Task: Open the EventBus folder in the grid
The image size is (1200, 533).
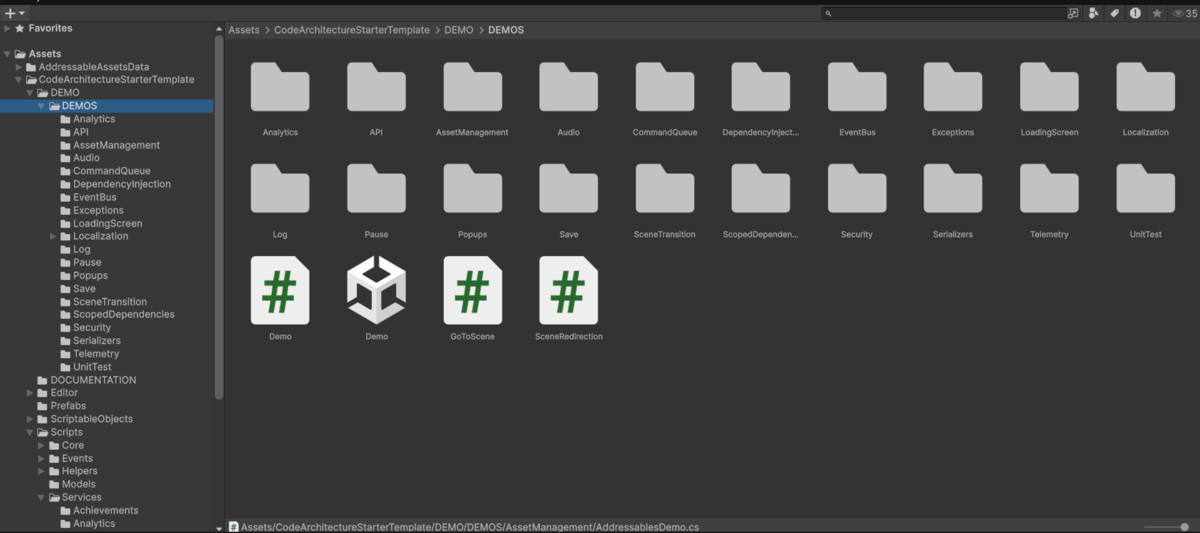Action: tap(857, 88)
